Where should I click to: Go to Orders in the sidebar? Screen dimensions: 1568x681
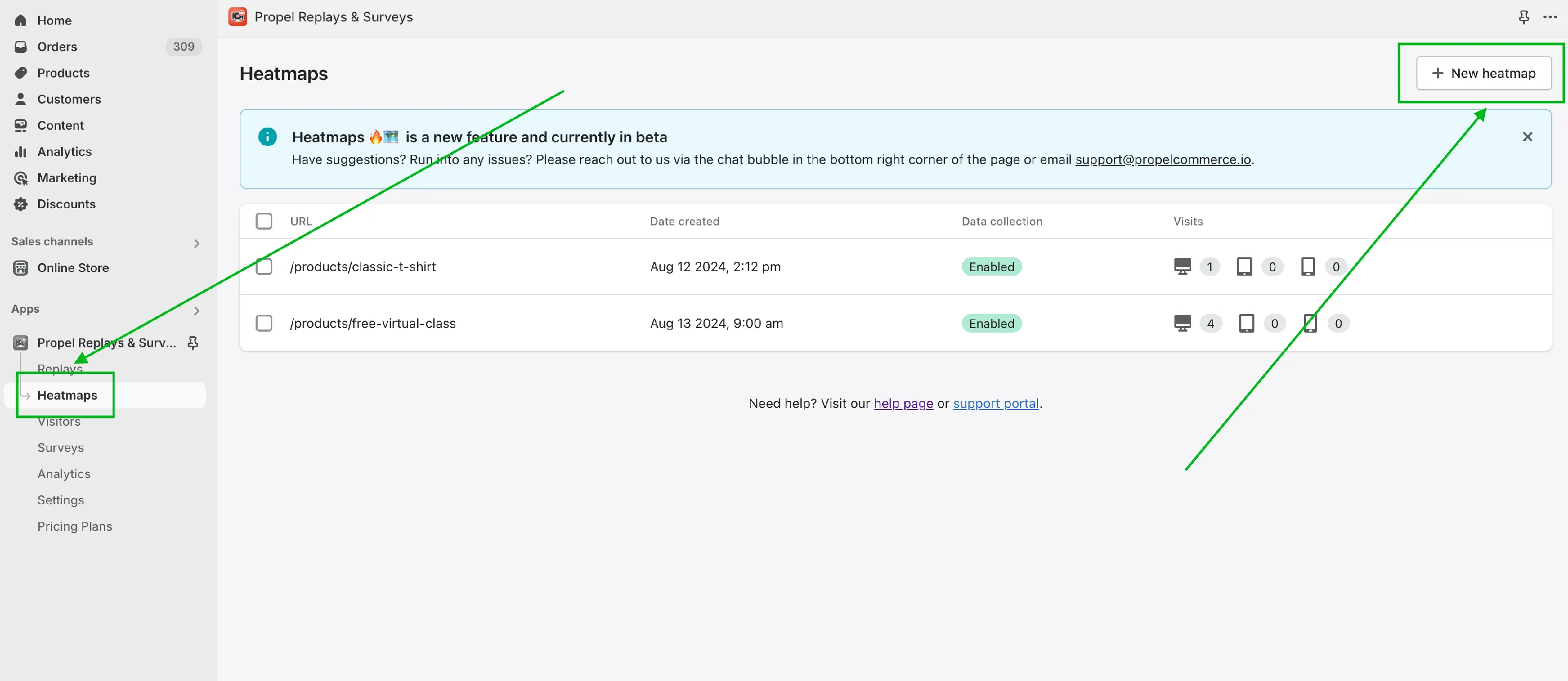point(57,47)
